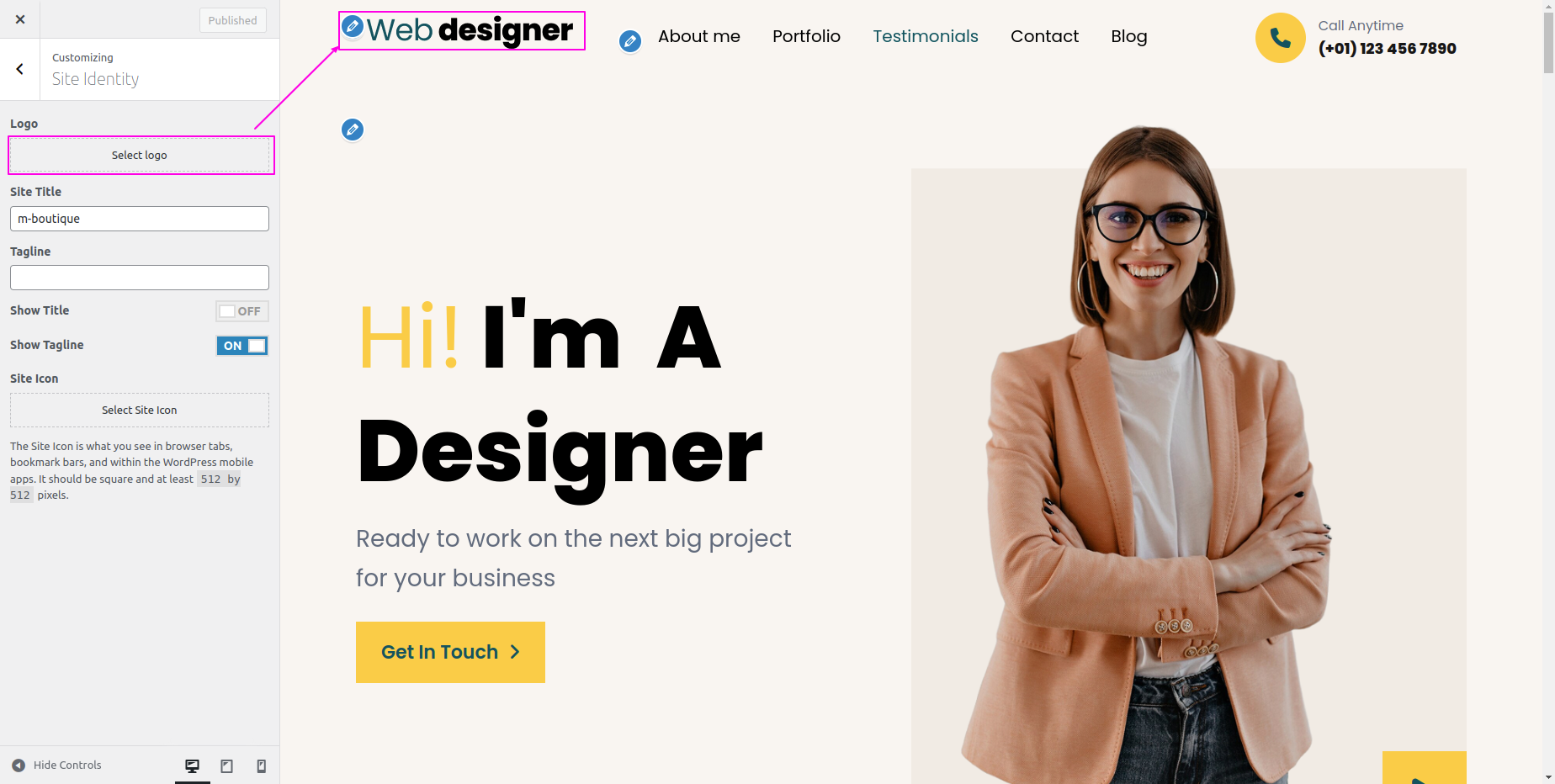This screenshot has height=784, width=1555.
Task: Click into the empty Tagline field
Action: pyautogui.click(x=140, y=278)
